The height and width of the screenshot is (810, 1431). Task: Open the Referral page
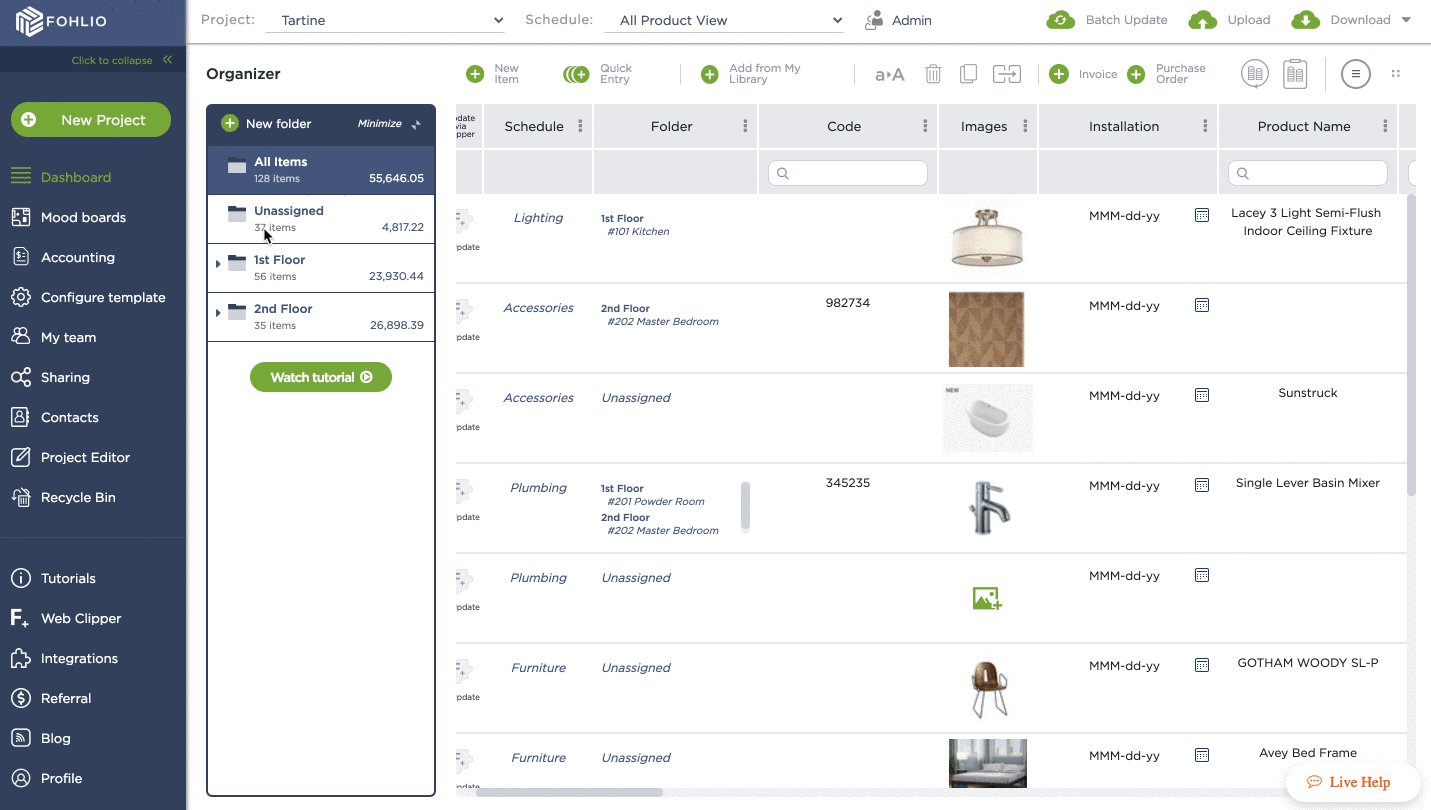(x=66, y=698)
